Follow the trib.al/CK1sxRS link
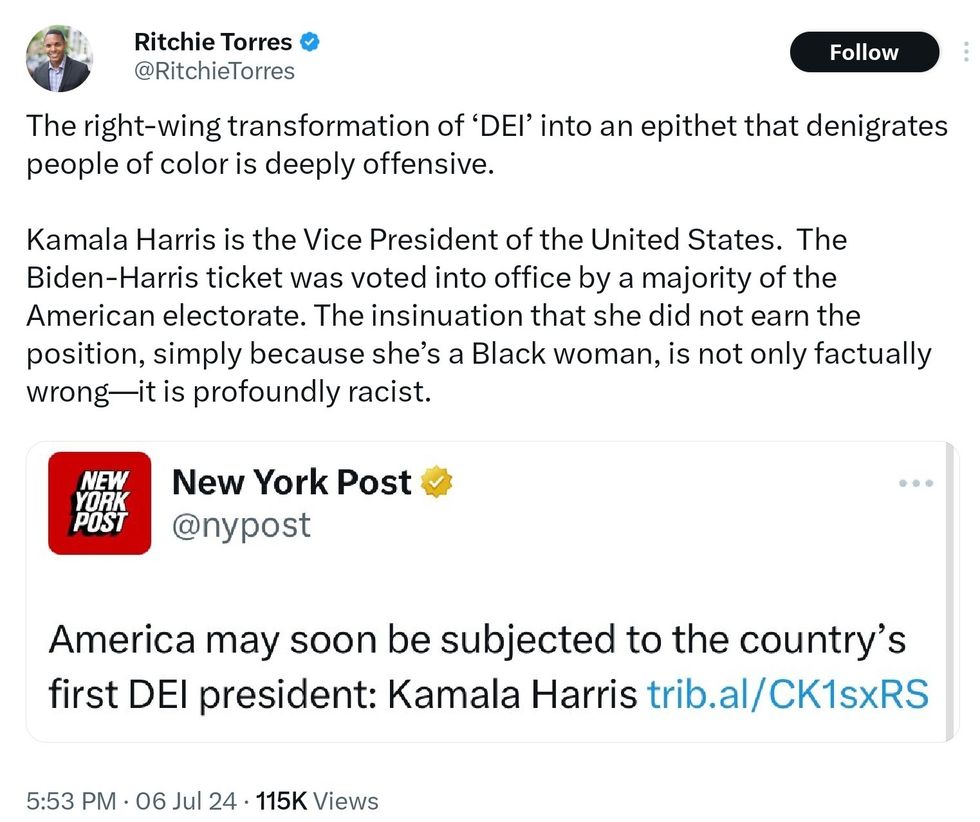This screenshot has width=980, height=822. (x=788, y=693)
